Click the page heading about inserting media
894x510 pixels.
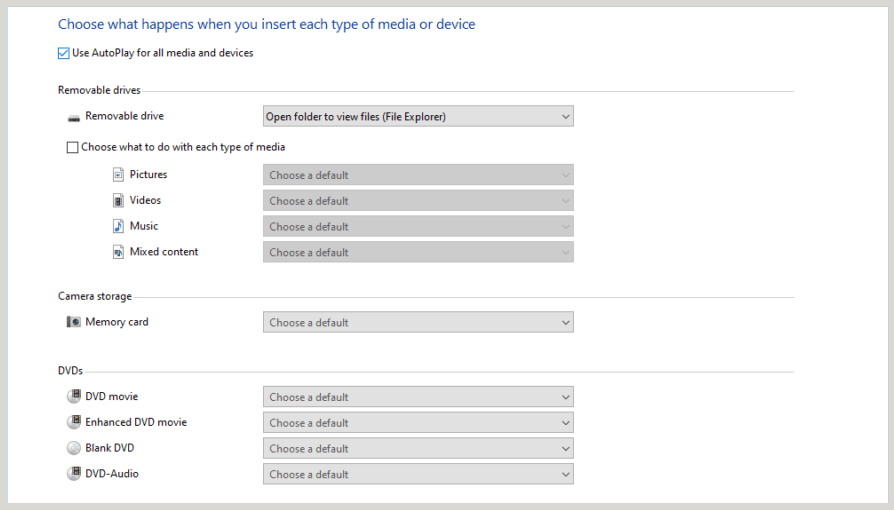click(266, 24)
